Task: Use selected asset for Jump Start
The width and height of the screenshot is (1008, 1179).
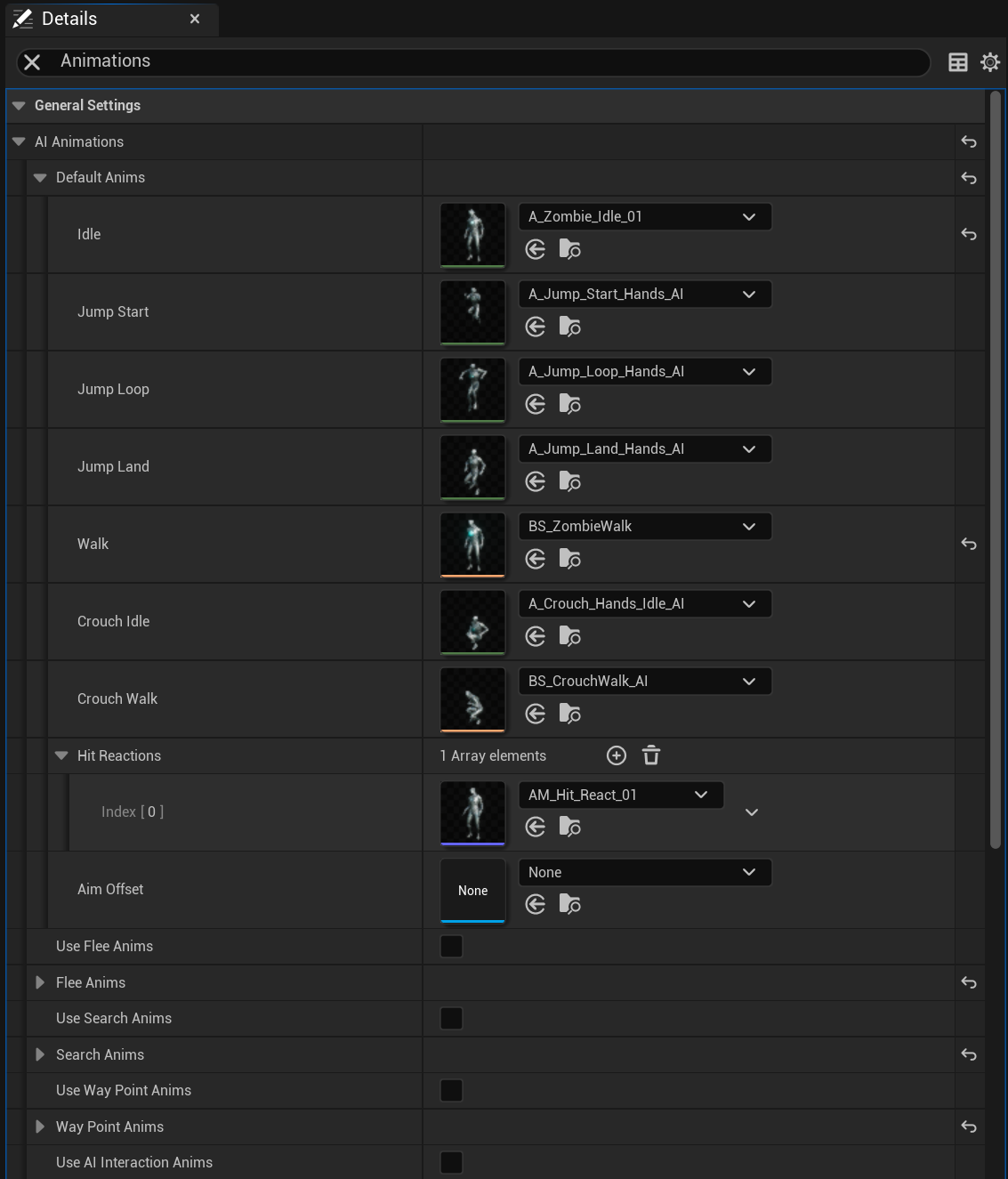Action: 536,327
